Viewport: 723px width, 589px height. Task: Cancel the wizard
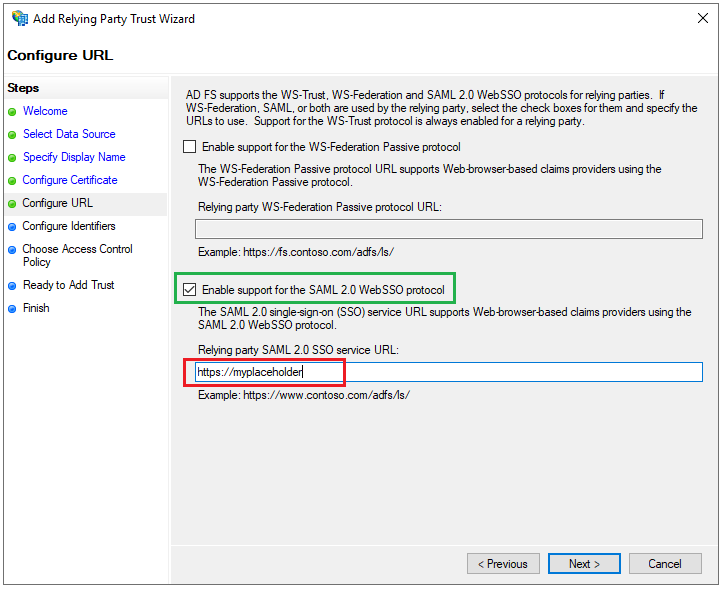pos(665,564)
